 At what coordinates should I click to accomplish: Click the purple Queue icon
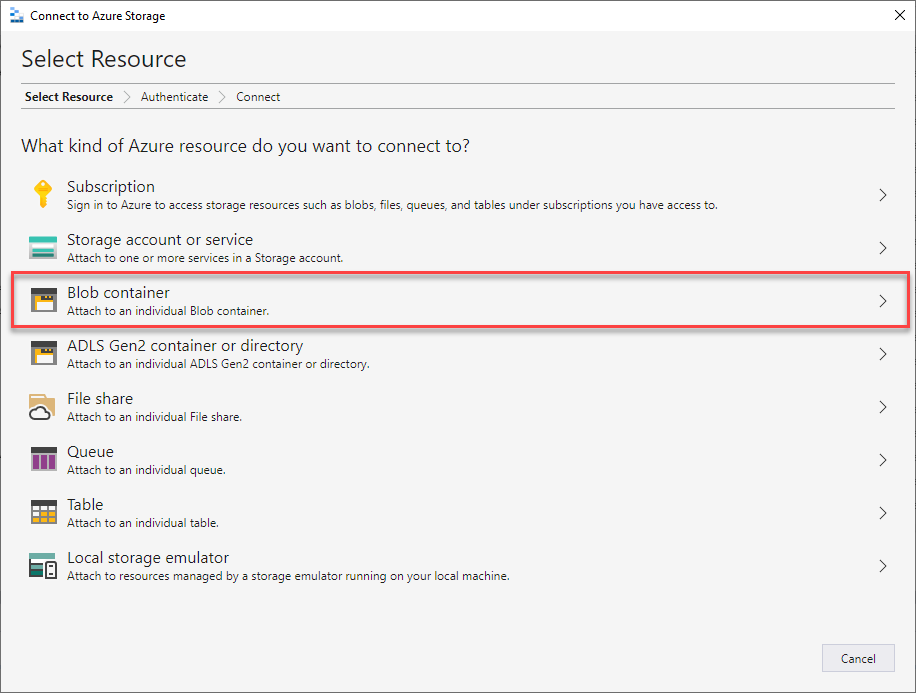click(43, 459)
